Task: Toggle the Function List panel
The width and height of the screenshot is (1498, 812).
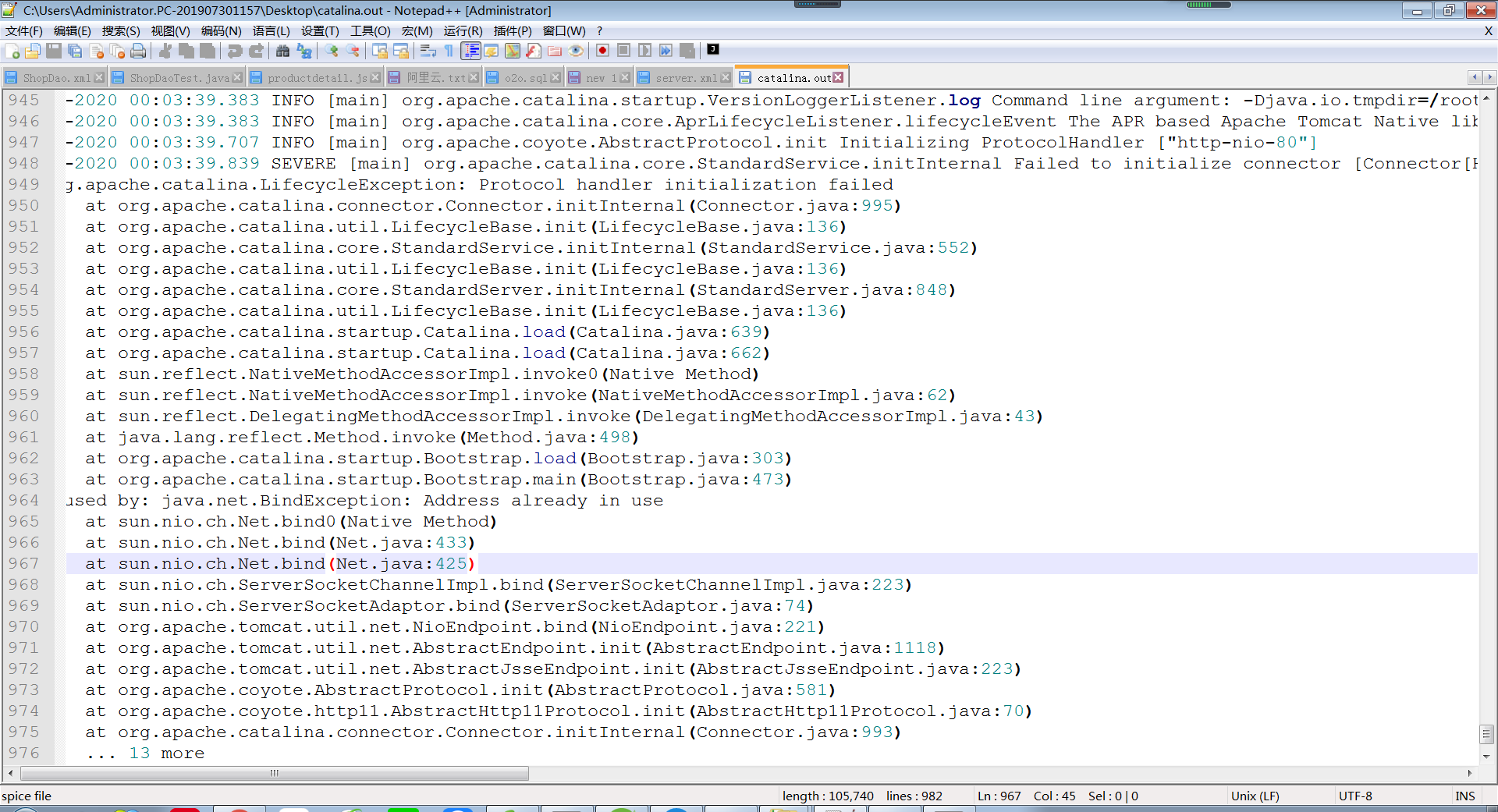Action: click(534, 51)
